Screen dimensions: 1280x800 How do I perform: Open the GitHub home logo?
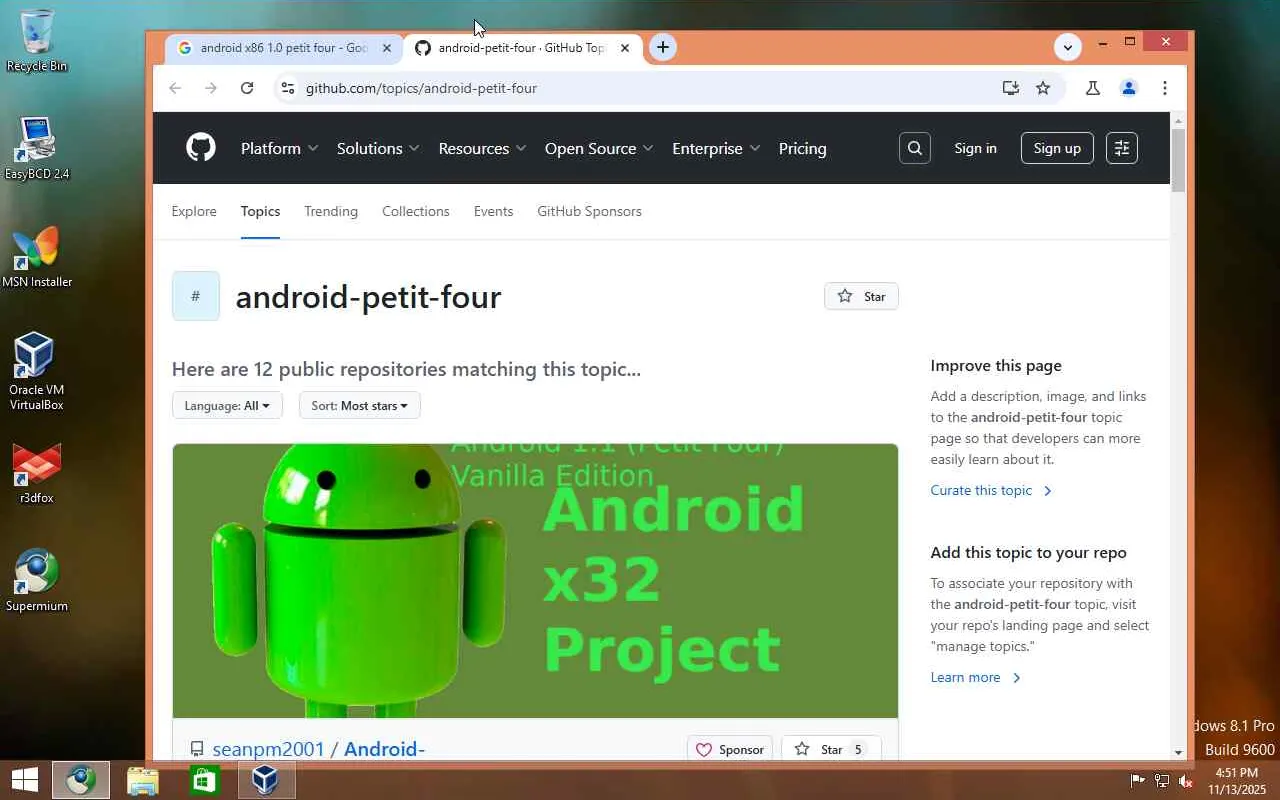(201, 148)
